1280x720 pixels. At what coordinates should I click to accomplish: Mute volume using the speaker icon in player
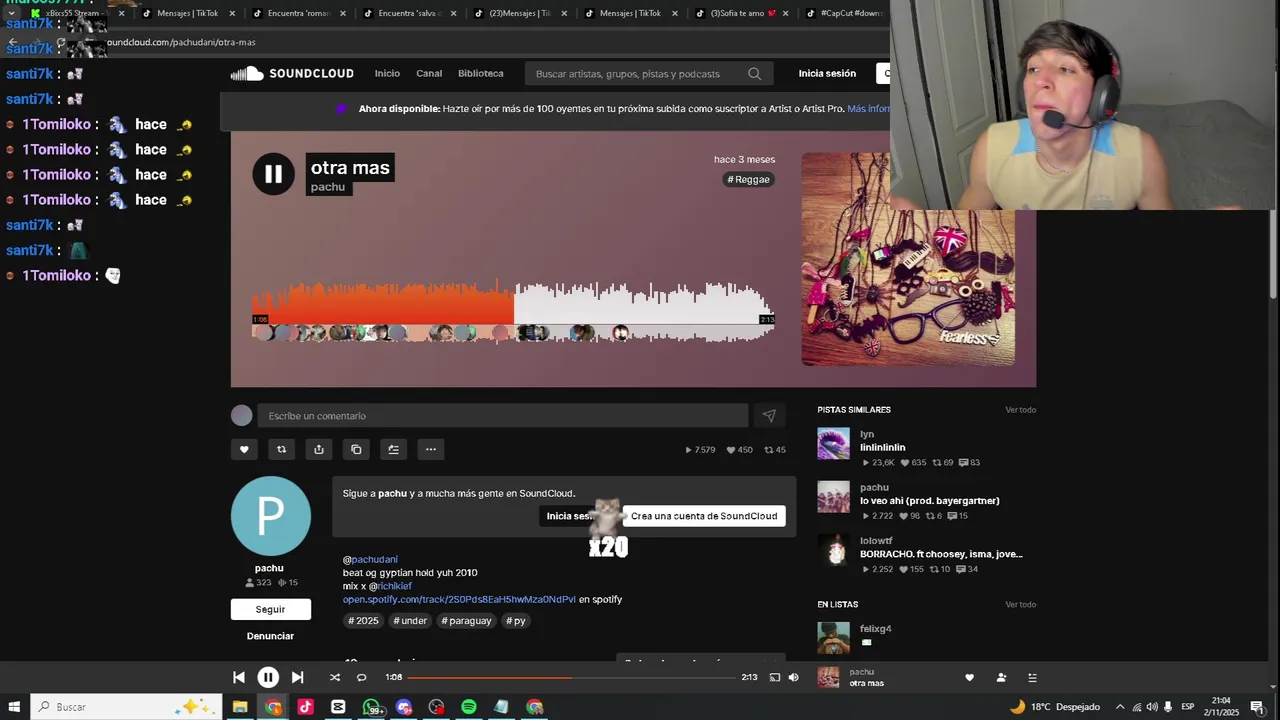point(793,677)
